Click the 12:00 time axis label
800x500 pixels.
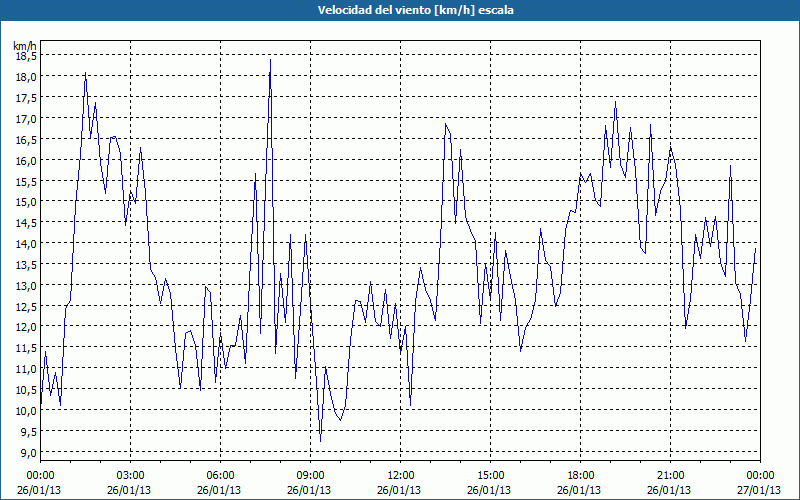tap(401, 476)
